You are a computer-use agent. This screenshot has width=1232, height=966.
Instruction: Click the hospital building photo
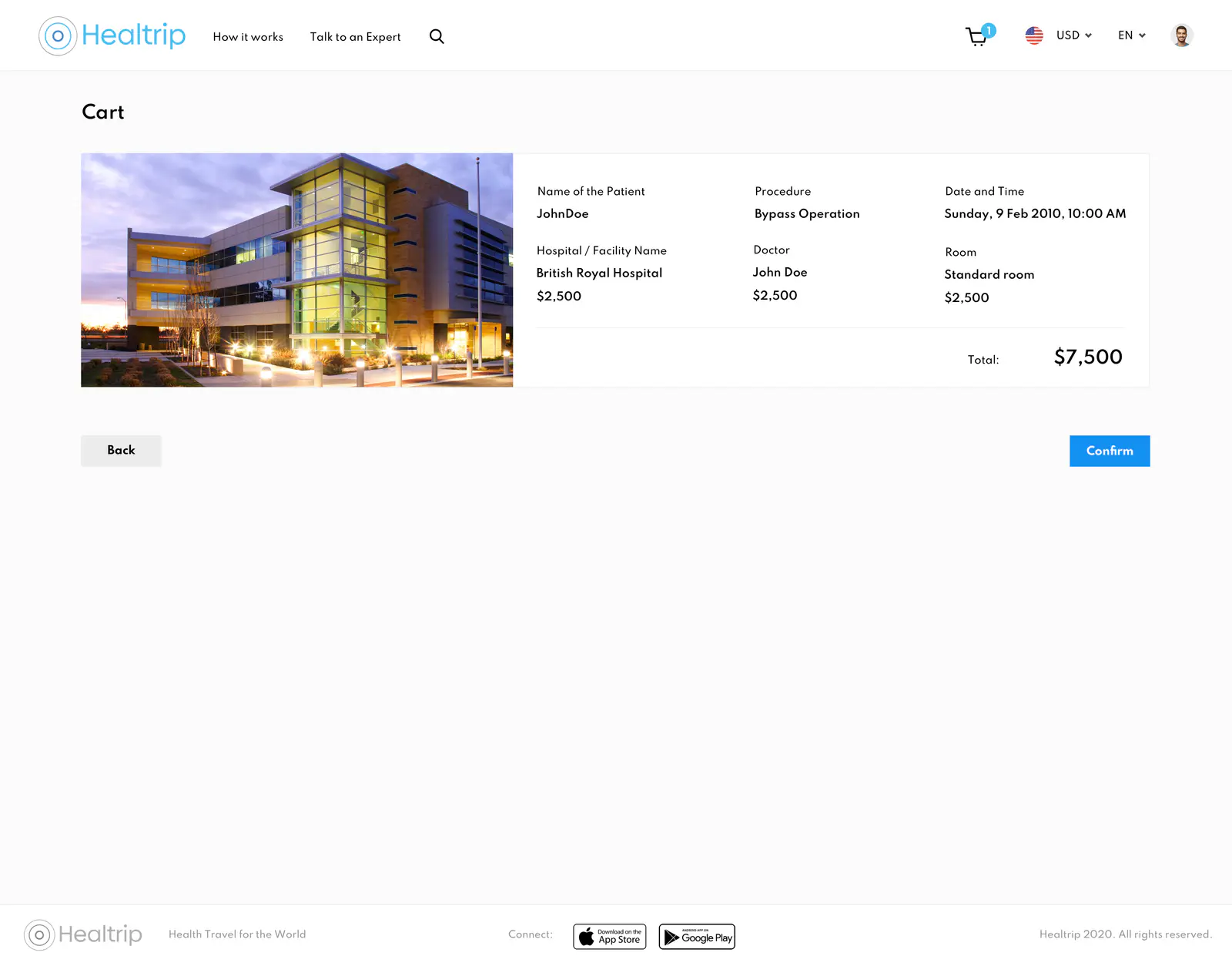[x=297, y=270]
